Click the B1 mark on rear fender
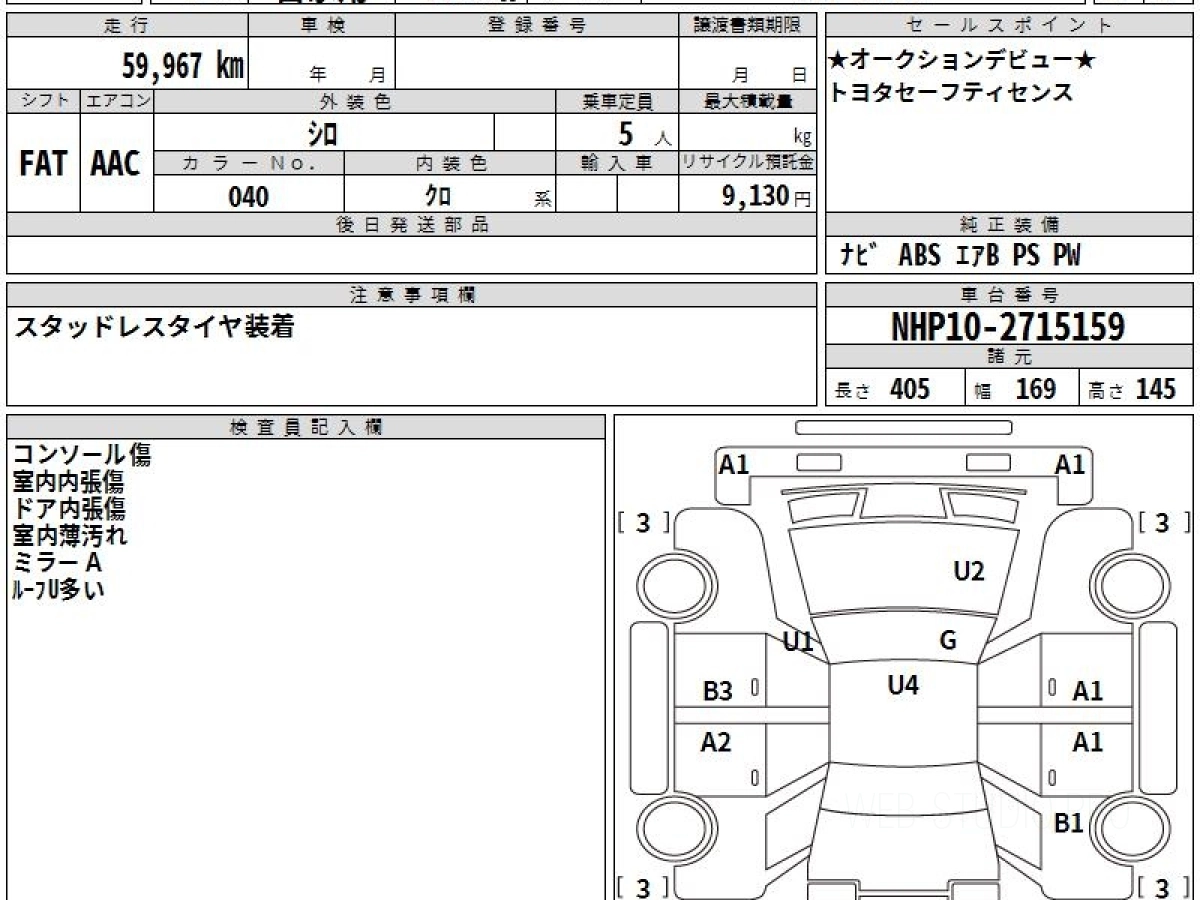Viewport: 1200px width, 900px height. coord(1069,823)
